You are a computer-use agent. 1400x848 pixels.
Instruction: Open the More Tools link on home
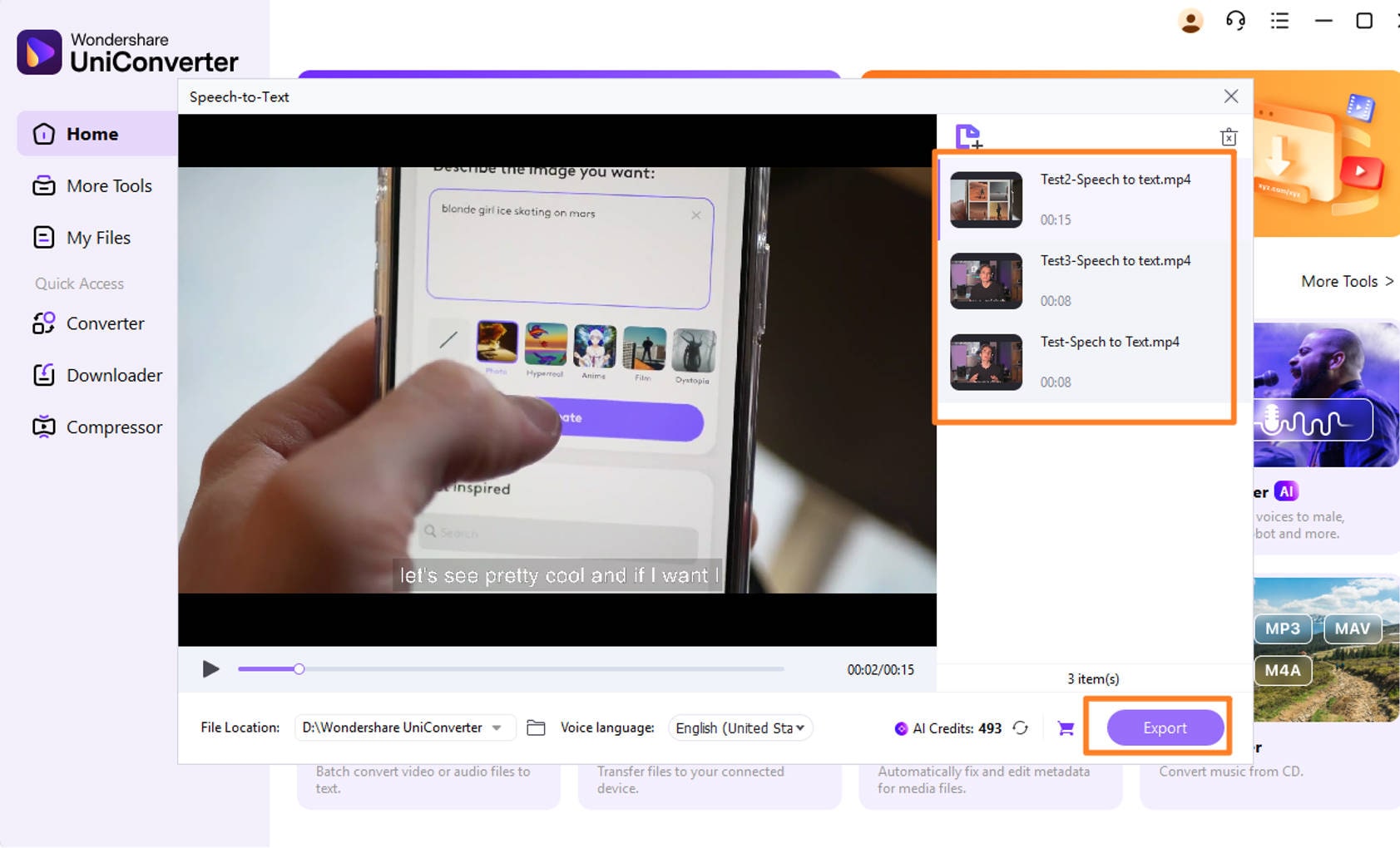(x=1347, y=282)
